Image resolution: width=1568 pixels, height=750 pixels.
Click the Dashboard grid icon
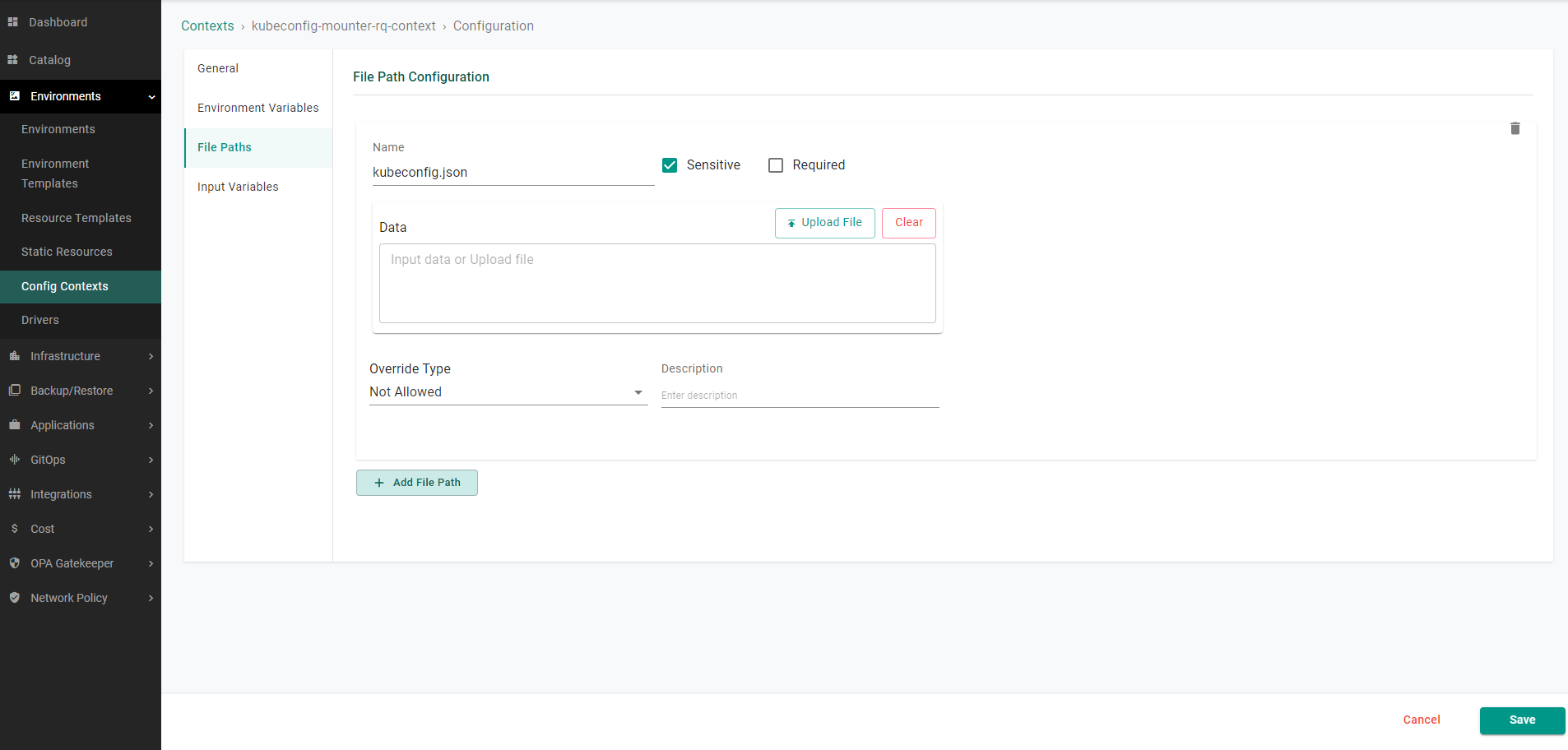pos(13,22)
